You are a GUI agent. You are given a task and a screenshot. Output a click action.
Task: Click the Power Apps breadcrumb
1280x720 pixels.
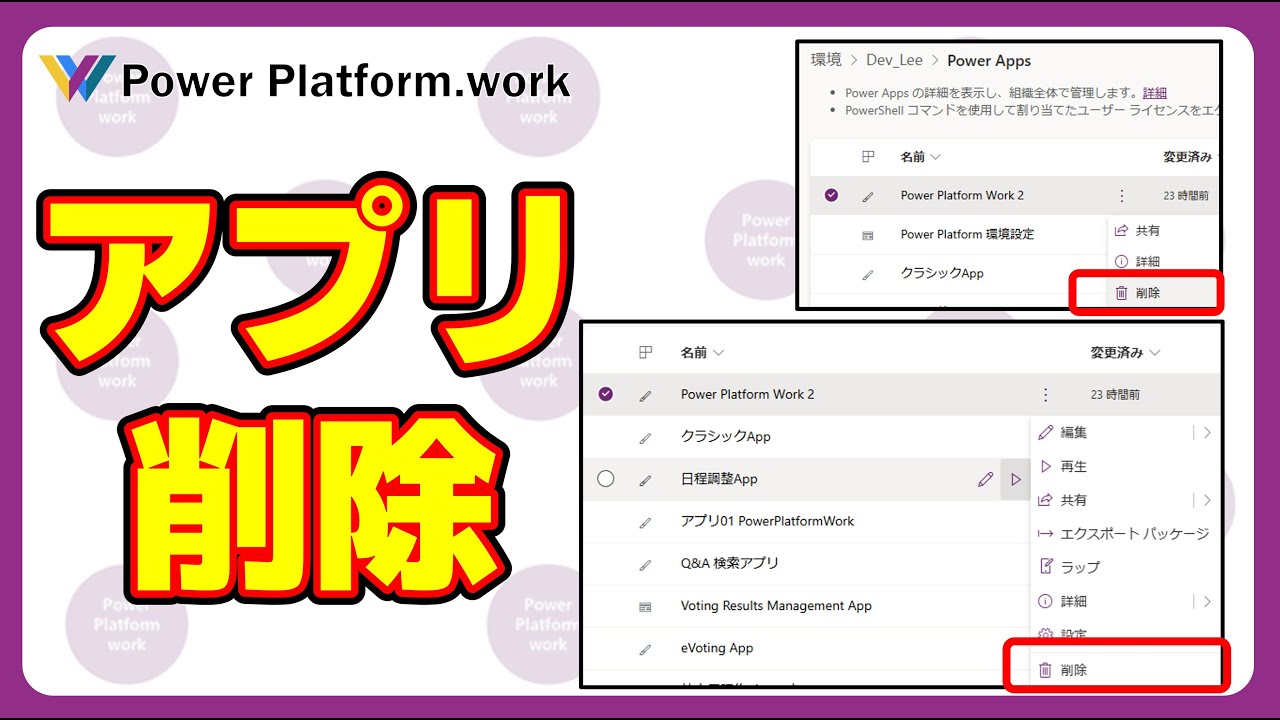(x=989, y=60)
